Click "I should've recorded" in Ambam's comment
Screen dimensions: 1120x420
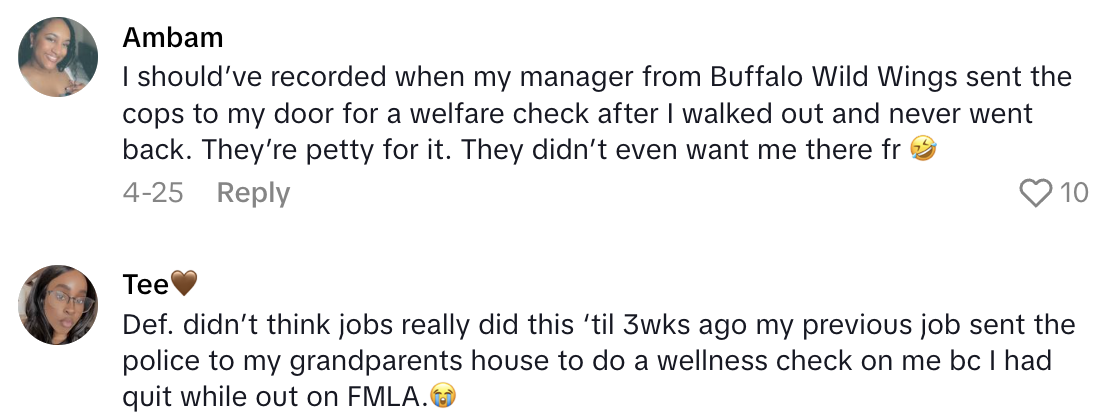click(x=238, y=76)
